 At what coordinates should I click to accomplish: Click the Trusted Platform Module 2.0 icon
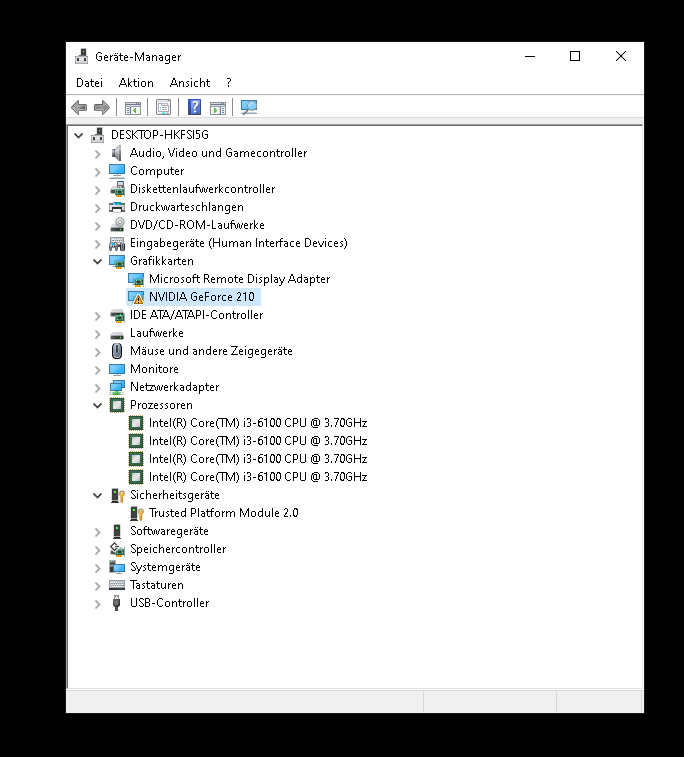pyautogui.click(x=137, y=513)
